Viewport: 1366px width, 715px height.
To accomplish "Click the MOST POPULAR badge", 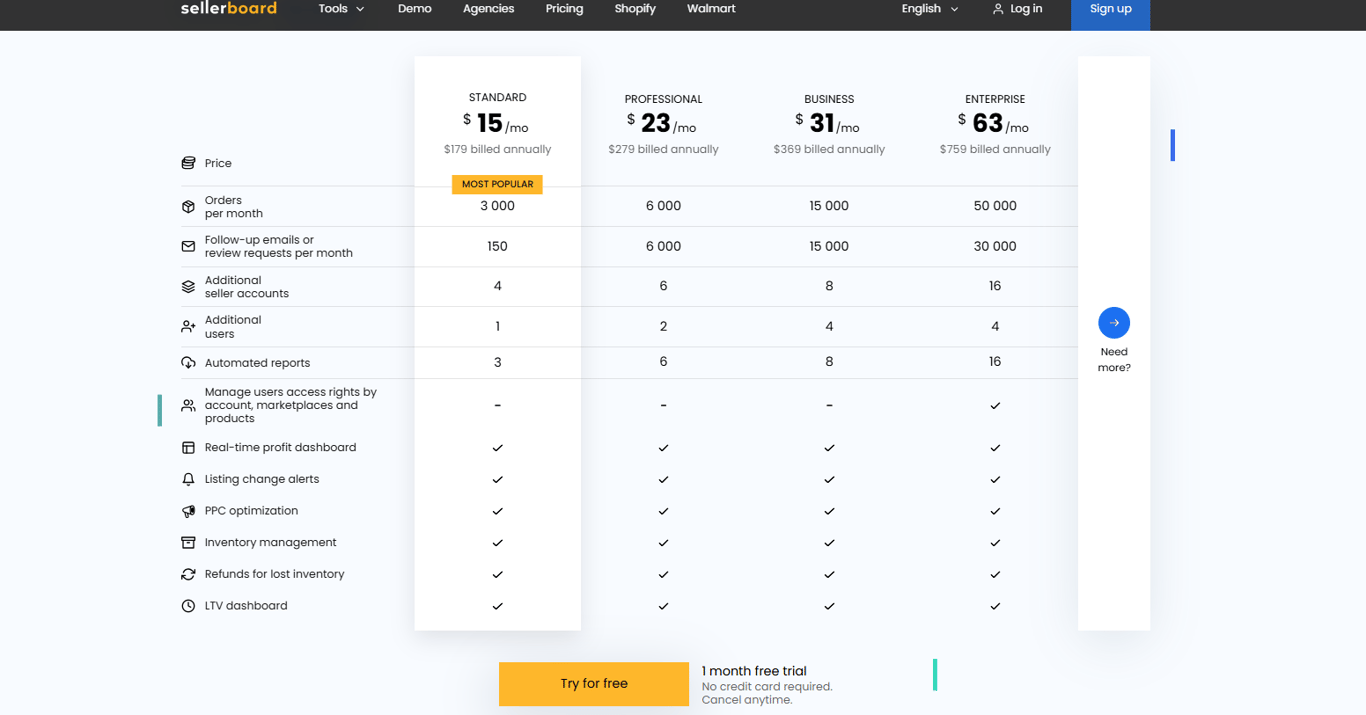I will (x=497, y=184).
